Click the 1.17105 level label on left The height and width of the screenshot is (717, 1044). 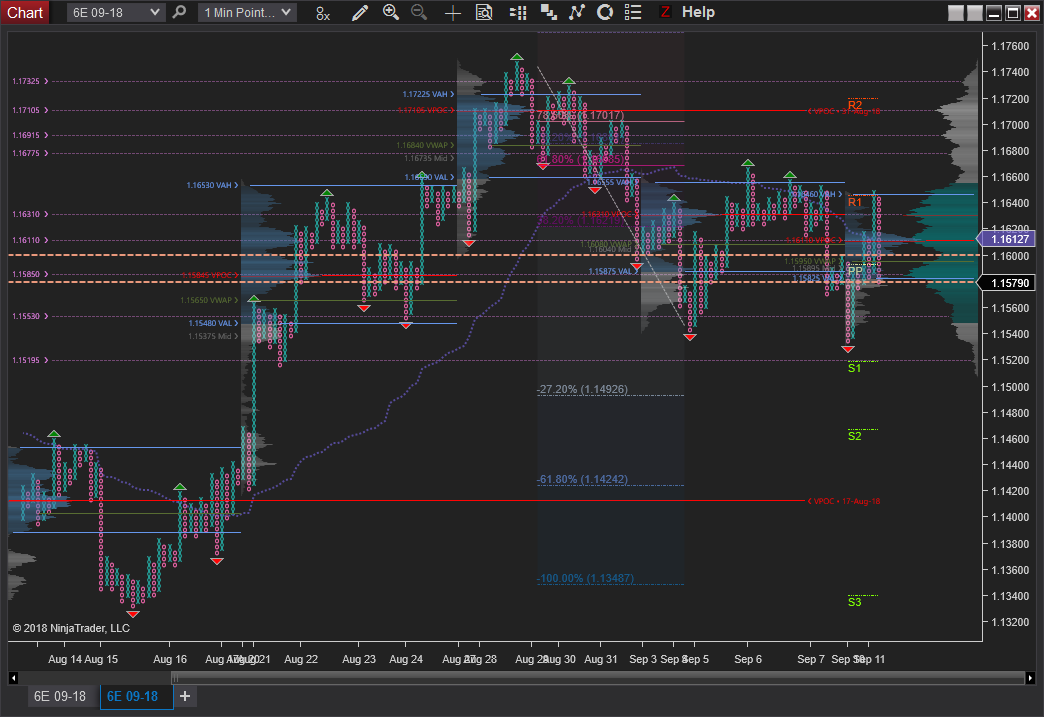tap(29, 111)
